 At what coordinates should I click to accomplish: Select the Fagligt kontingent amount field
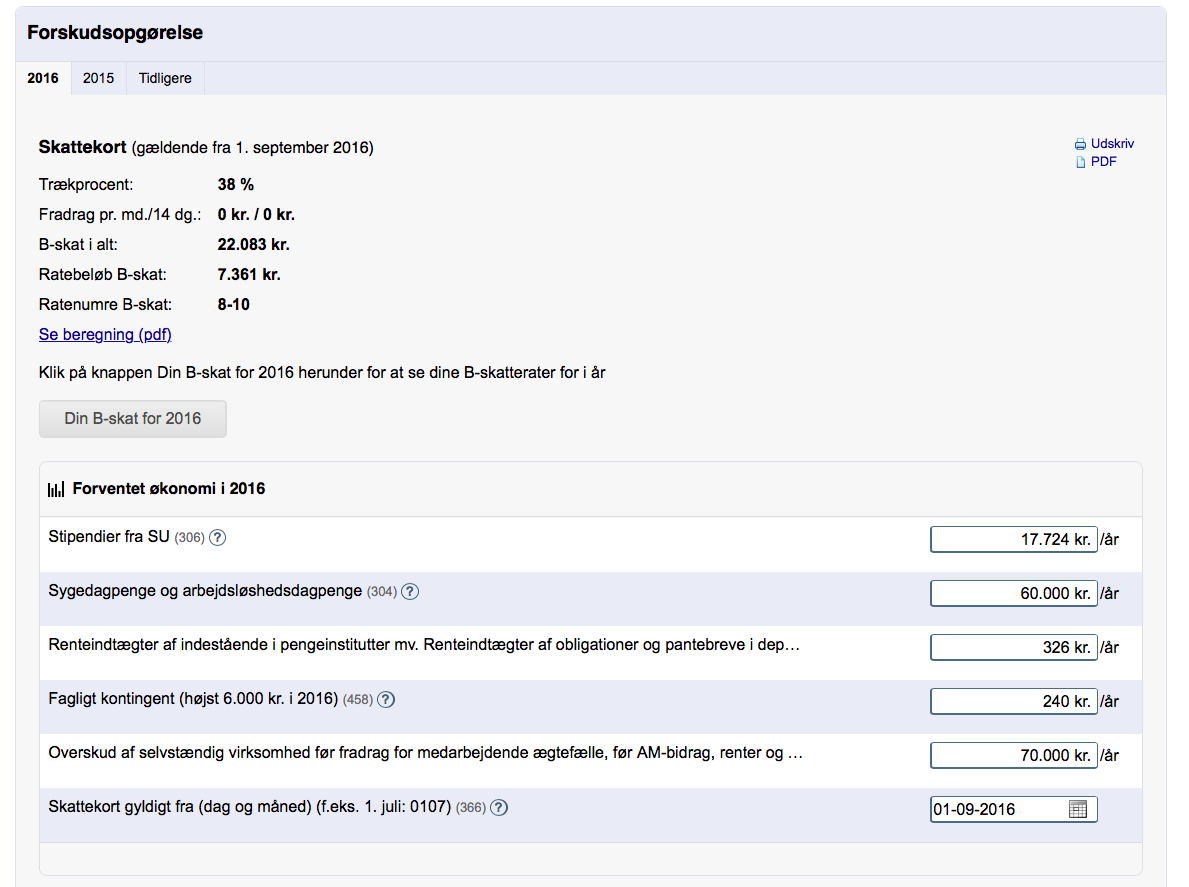pyautogui.click(x=1013, y=701)
